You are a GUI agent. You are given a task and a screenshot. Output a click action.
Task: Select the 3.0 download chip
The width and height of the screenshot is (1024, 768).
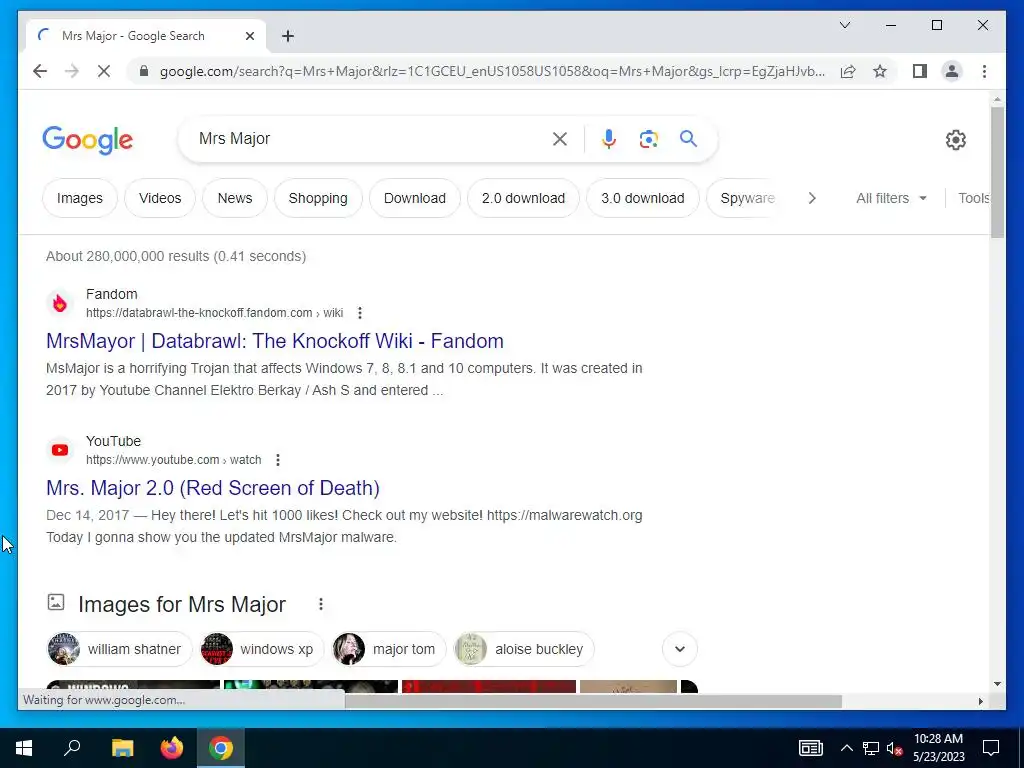[x=643, y=198]
